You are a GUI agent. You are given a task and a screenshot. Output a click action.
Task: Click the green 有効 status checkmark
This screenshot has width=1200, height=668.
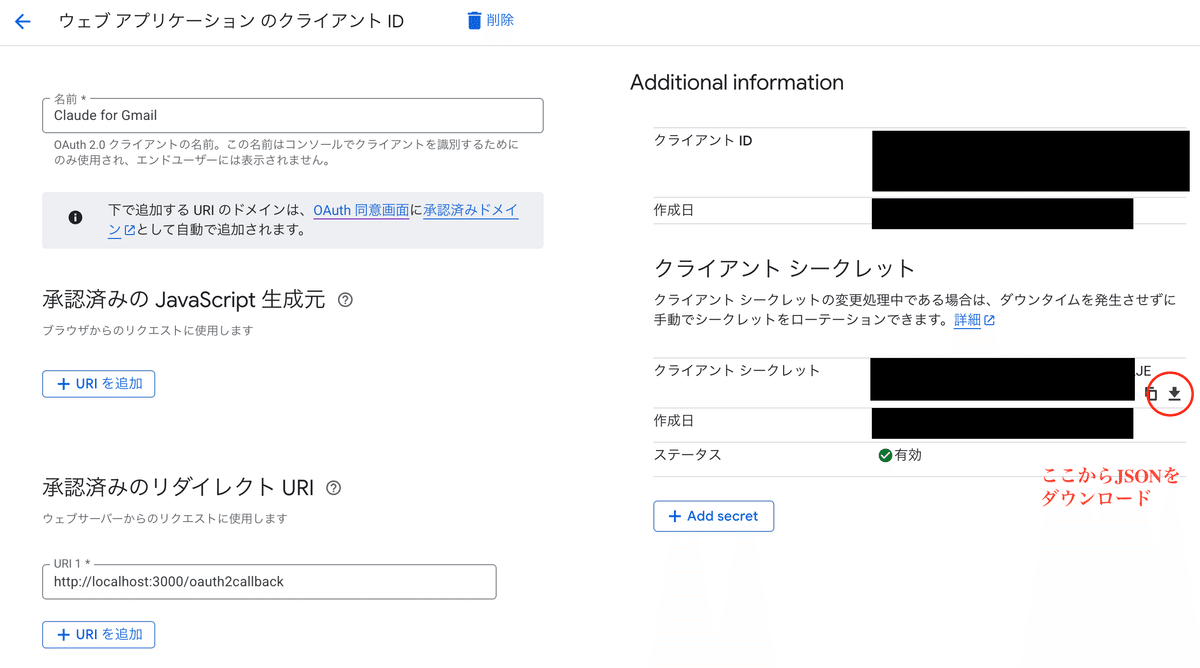click(x=884, y=455)
